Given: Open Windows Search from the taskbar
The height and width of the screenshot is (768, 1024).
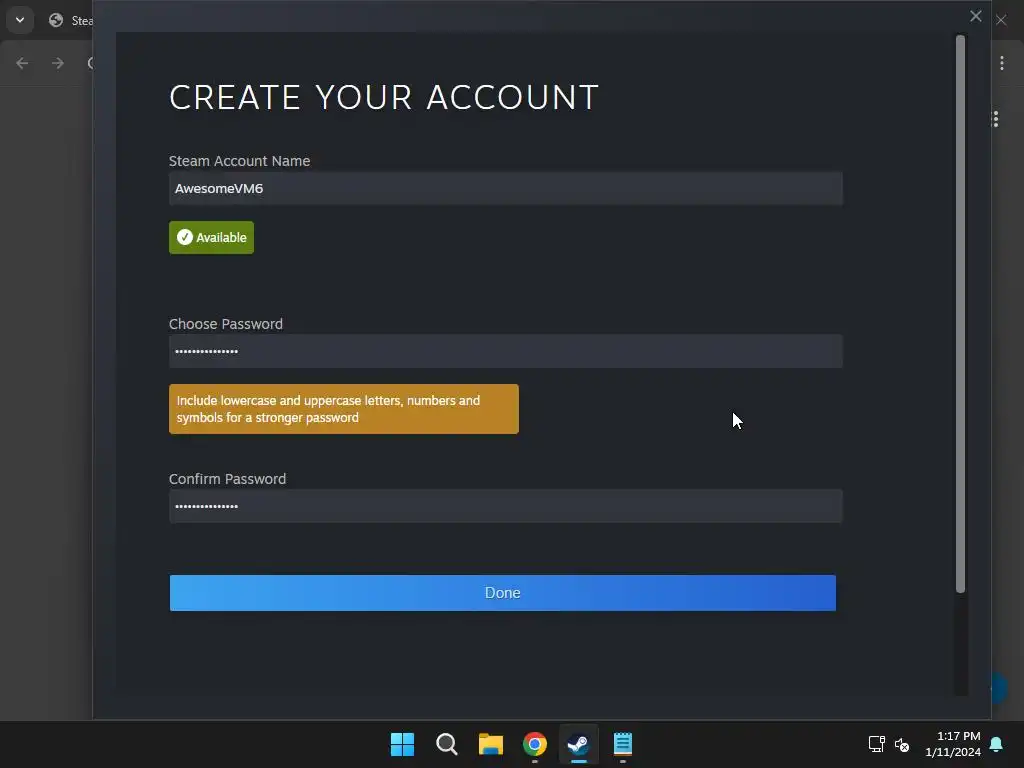Looking at the screenshot, I should (447, 744).
